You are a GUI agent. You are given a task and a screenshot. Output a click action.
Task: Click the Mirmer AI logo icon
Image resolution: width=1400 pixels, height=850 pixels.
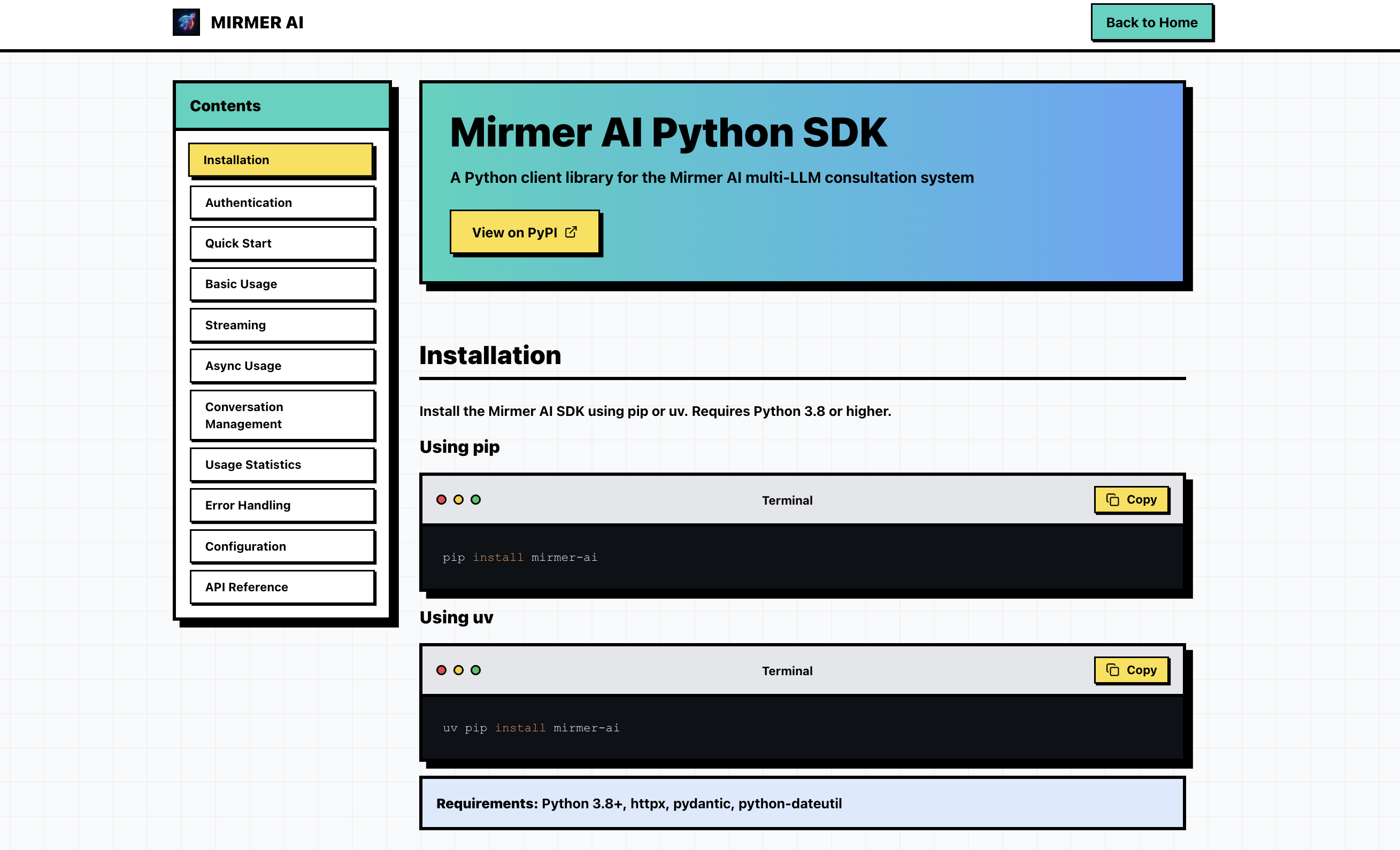coord(186,22)
